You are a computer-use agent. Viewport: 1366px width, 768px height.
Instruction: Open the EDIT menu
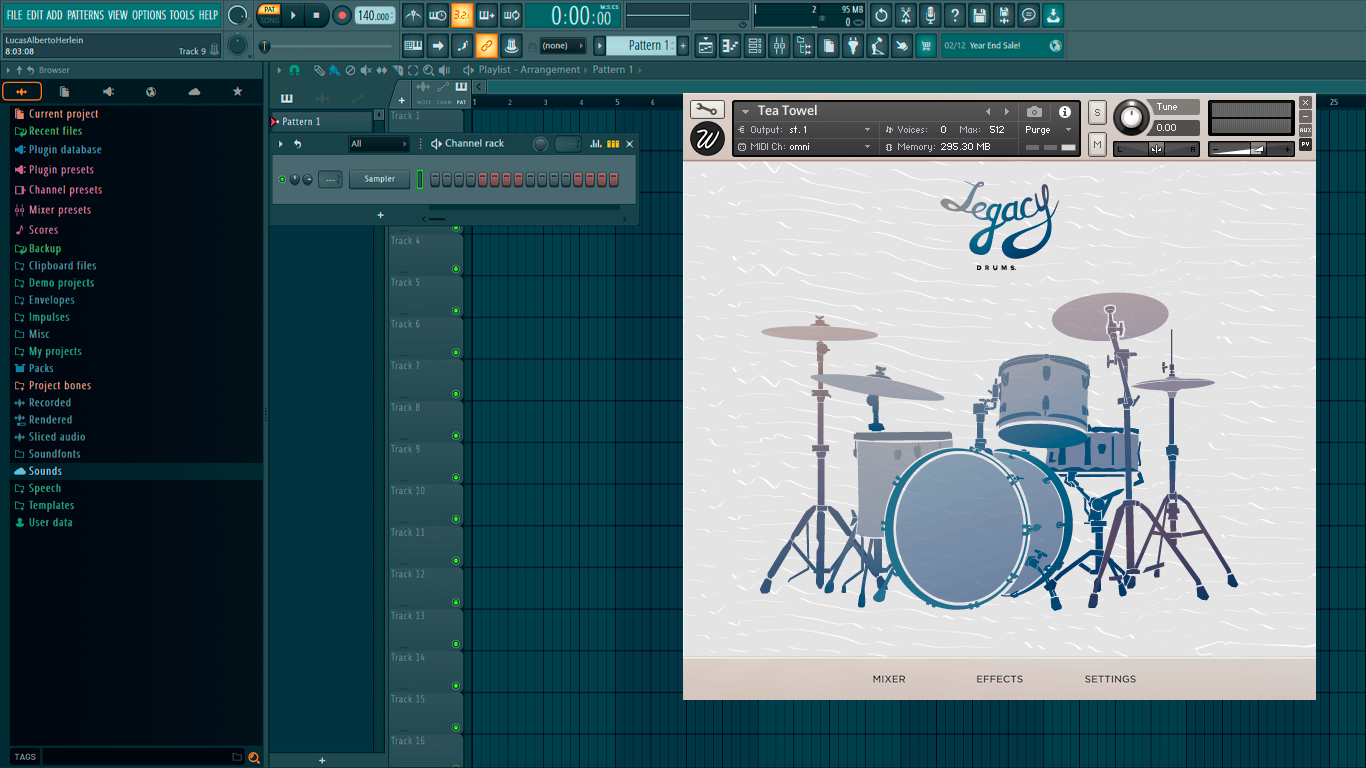[35, 15]
